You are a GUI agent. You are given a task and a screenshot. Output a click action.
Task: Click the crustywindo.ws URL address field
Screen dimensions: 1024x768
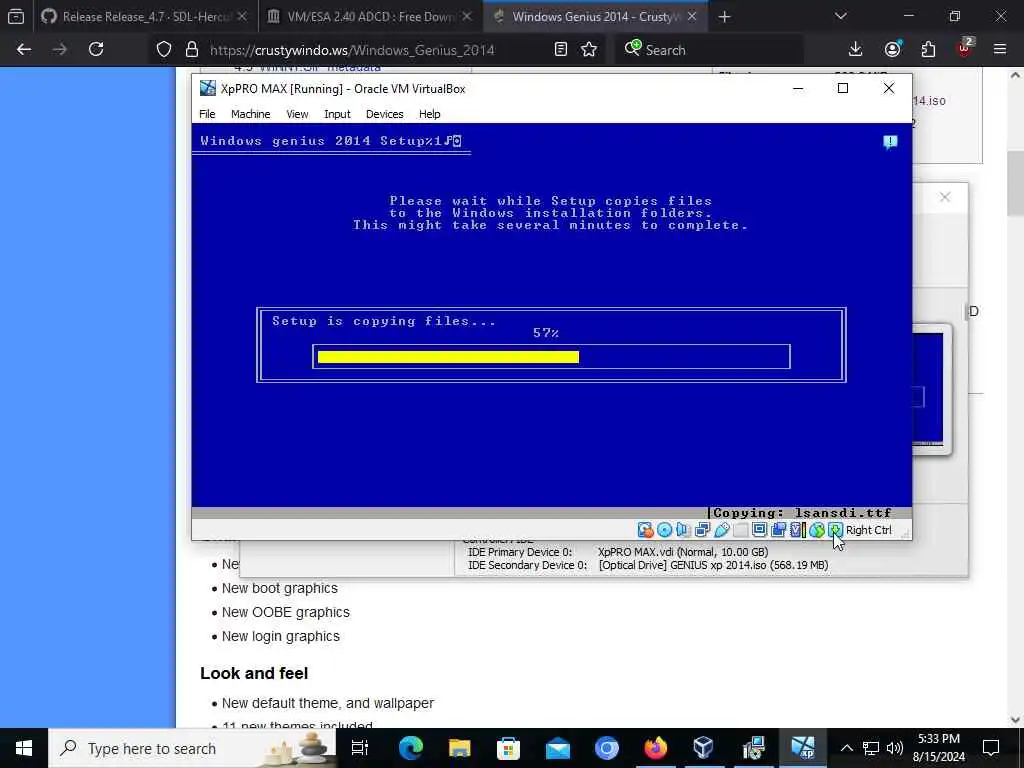352,50
